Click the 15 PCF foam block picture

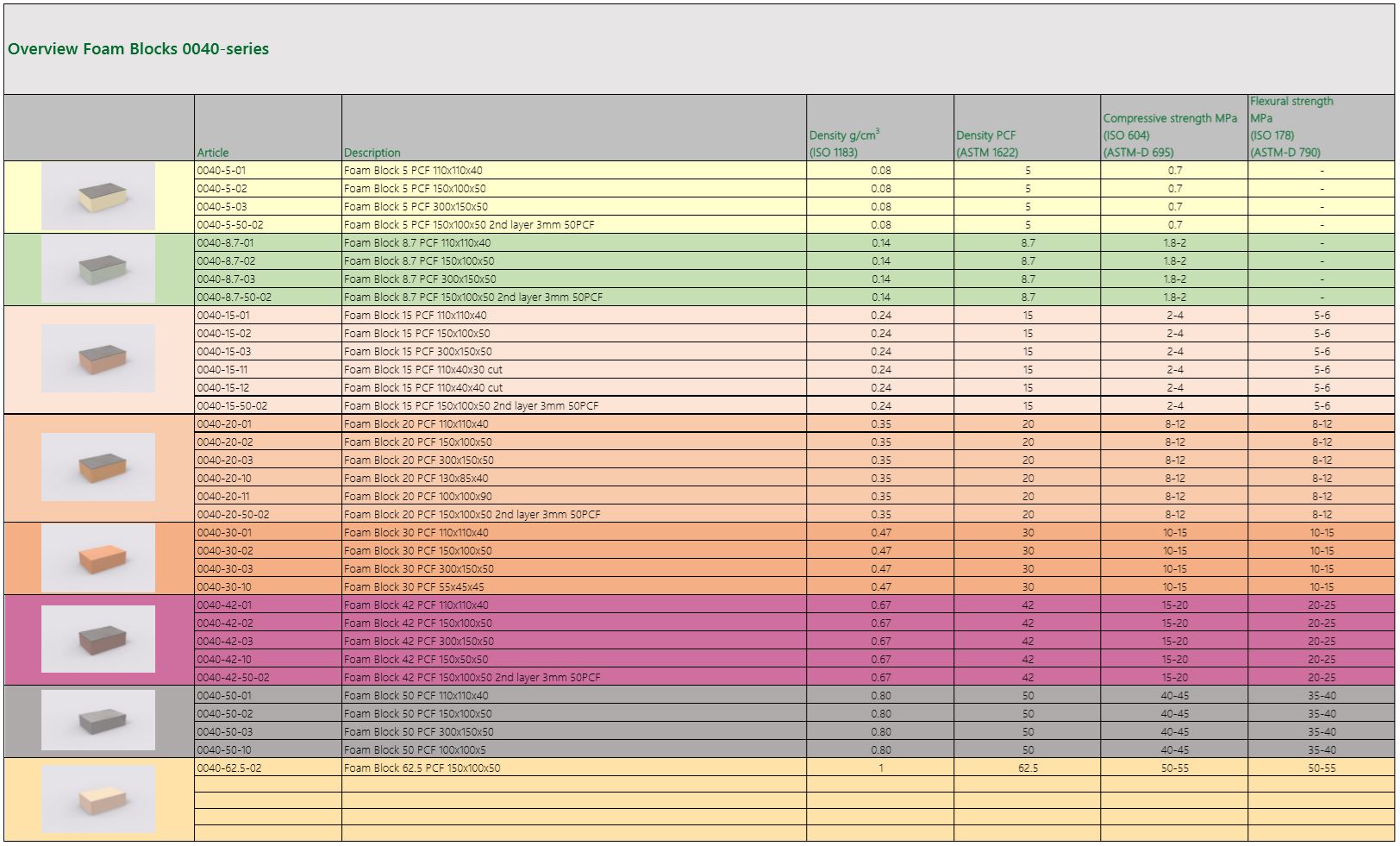(x=98, y=358)
